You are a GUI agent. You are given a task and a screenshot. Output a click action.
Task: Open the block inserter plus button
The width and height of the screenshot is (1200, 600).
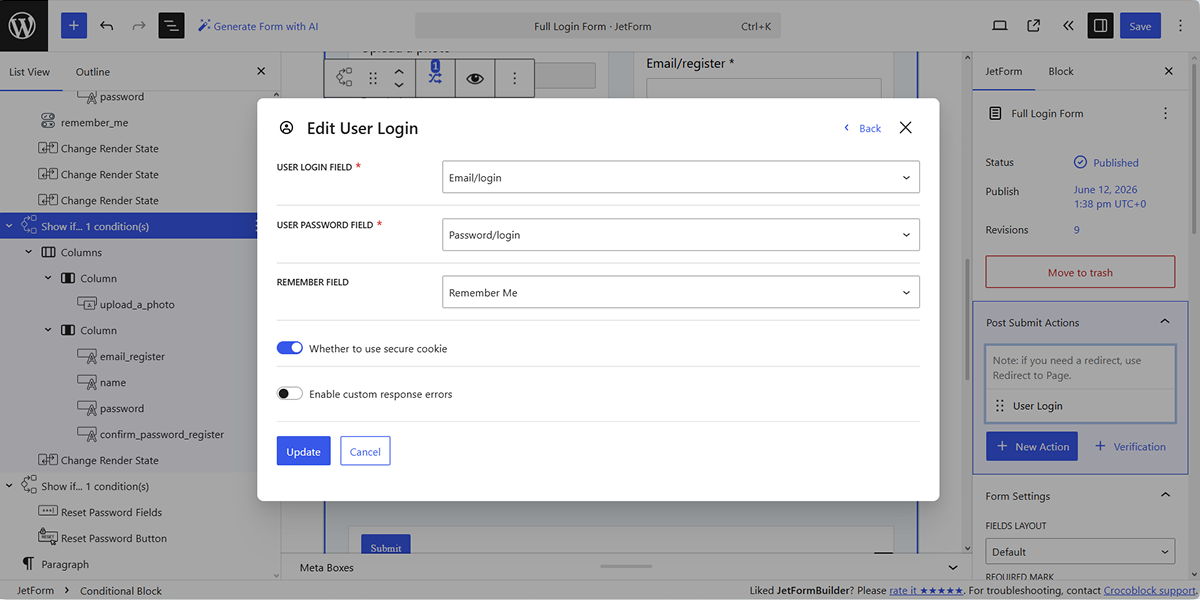tap(74, 26)
